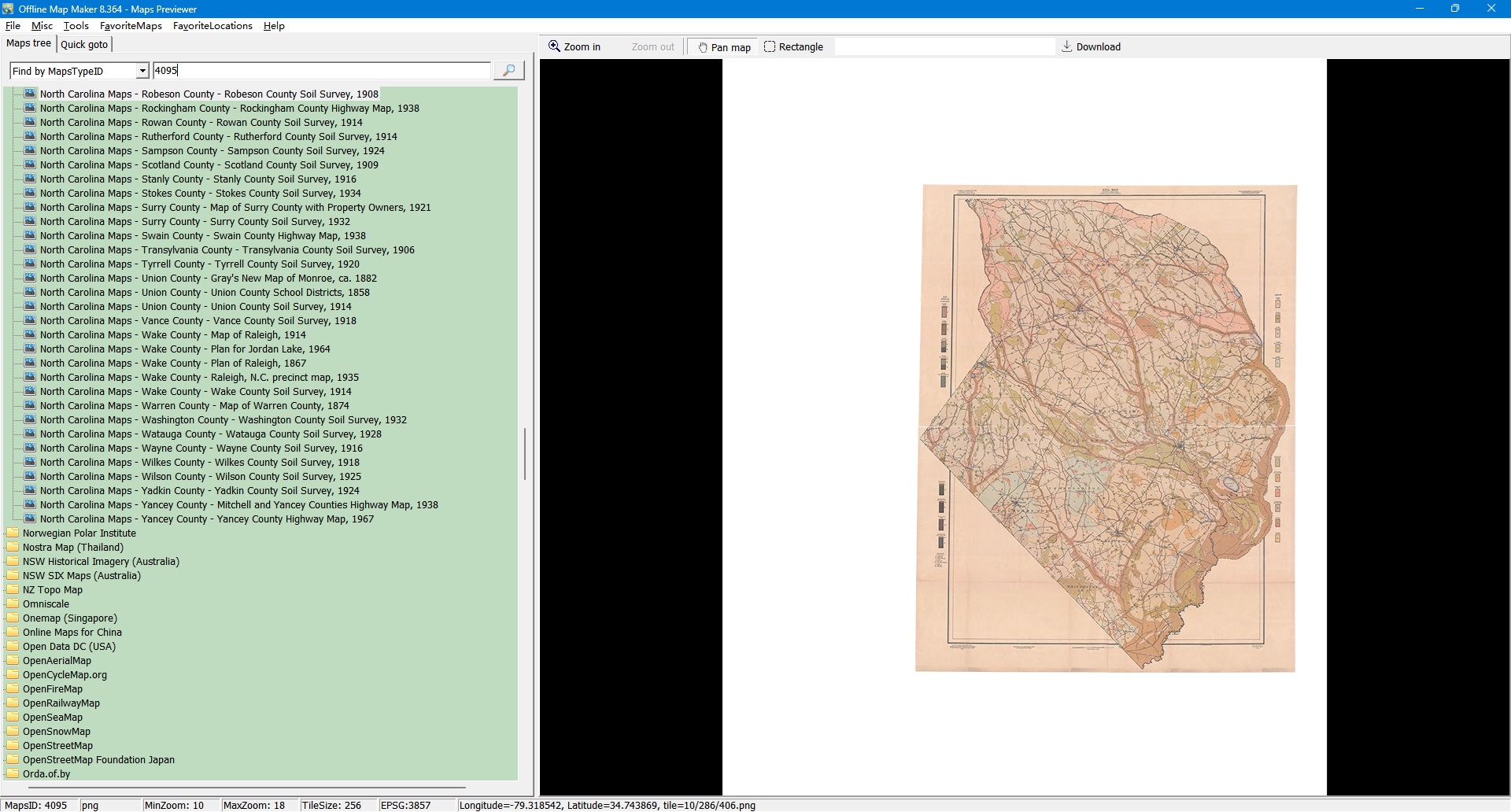1511x812 pixels.
Task: Select the Pan map hand tool
Action: [x=723, y=47]
